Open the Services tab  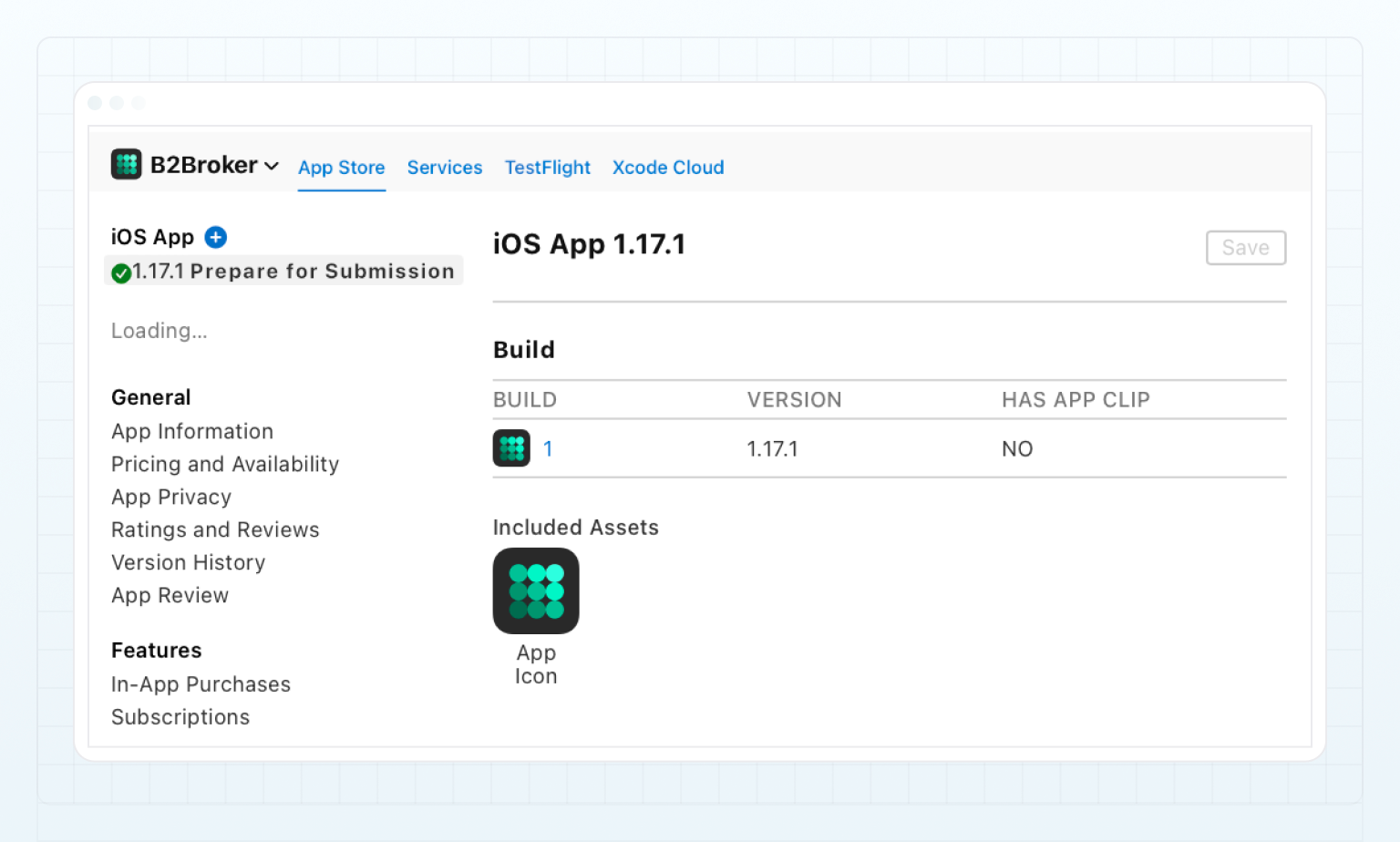click(x=445, y=168)
